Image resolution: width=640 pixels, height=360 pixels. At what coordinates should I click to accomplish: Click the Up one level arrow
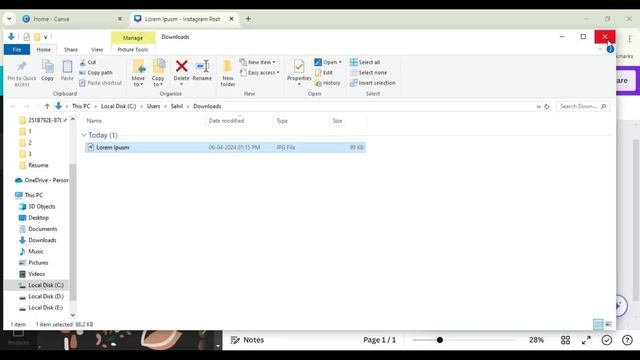point(47,106)
